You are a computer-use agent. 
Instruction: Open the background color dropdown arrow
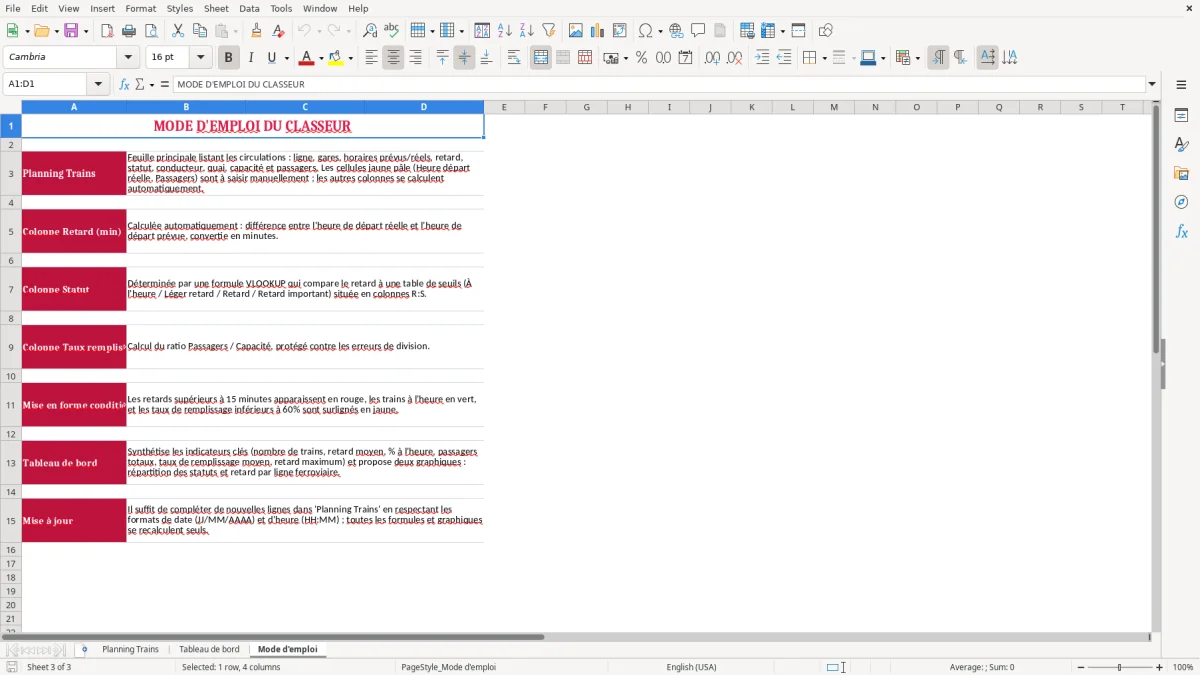[x=350, y=58]
